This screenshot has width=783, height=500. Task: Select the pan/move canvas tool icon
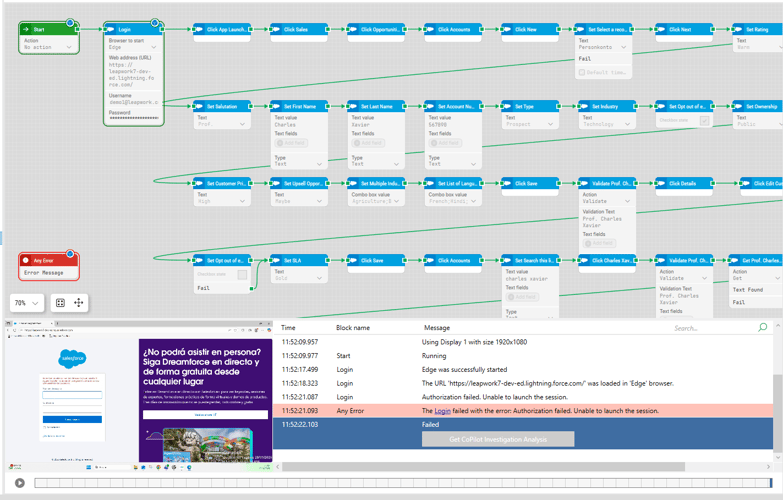point(79,303)
